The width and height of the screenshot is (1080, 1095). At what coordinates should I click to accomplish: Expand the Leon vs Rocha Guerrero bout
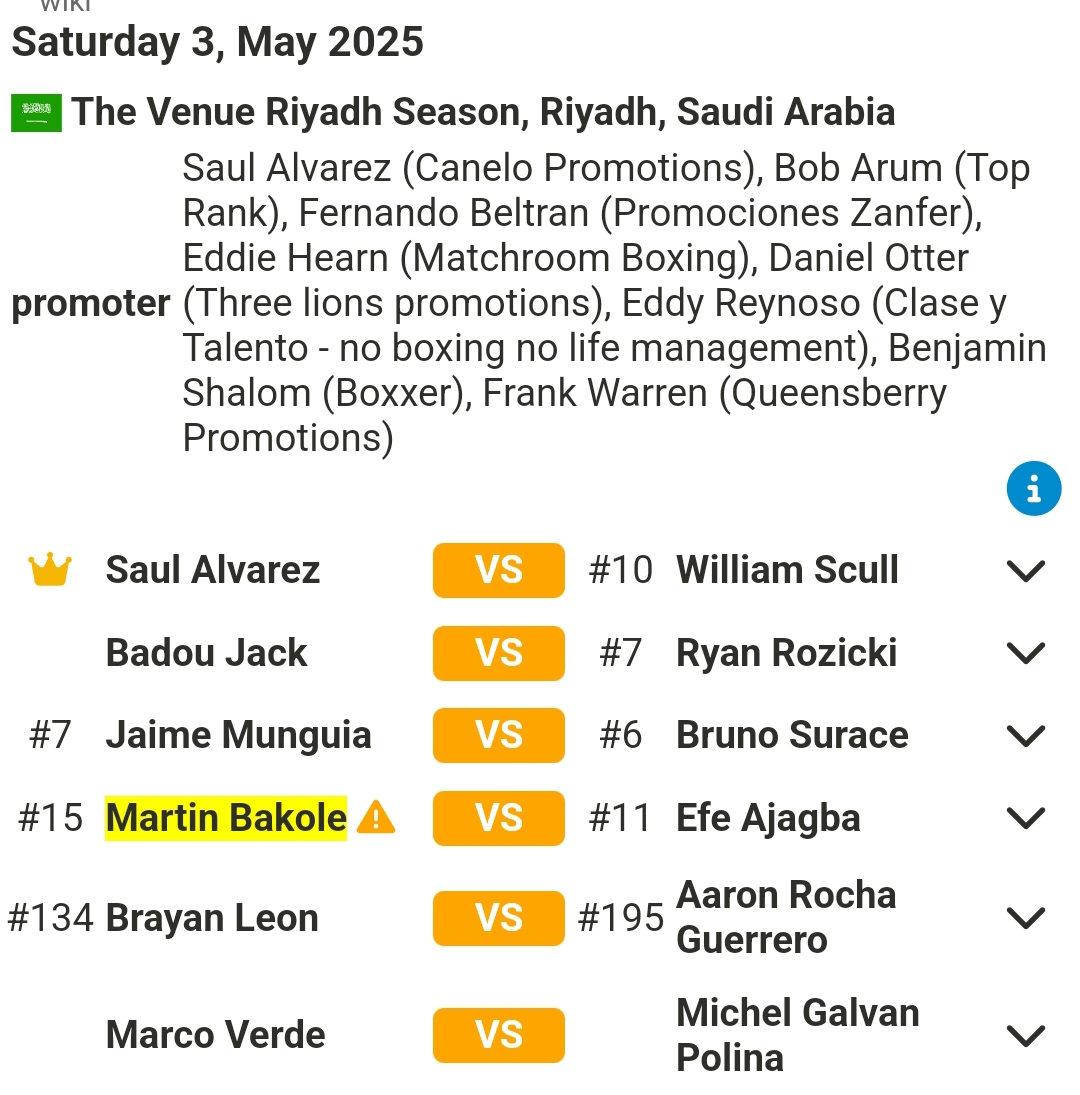click(1026, 918)
